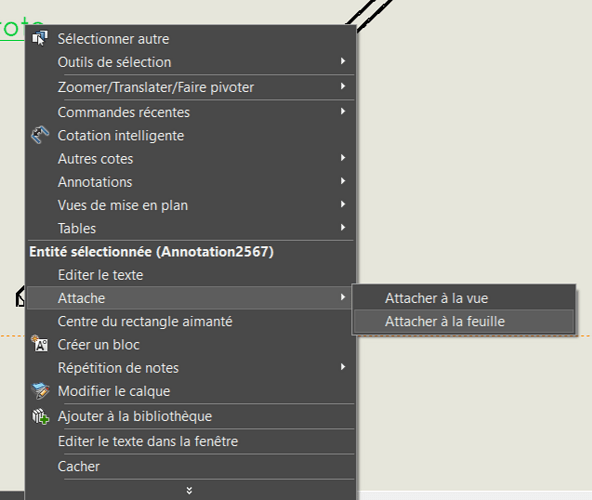Open the Répétition de notes submenu

pos(190,368)
